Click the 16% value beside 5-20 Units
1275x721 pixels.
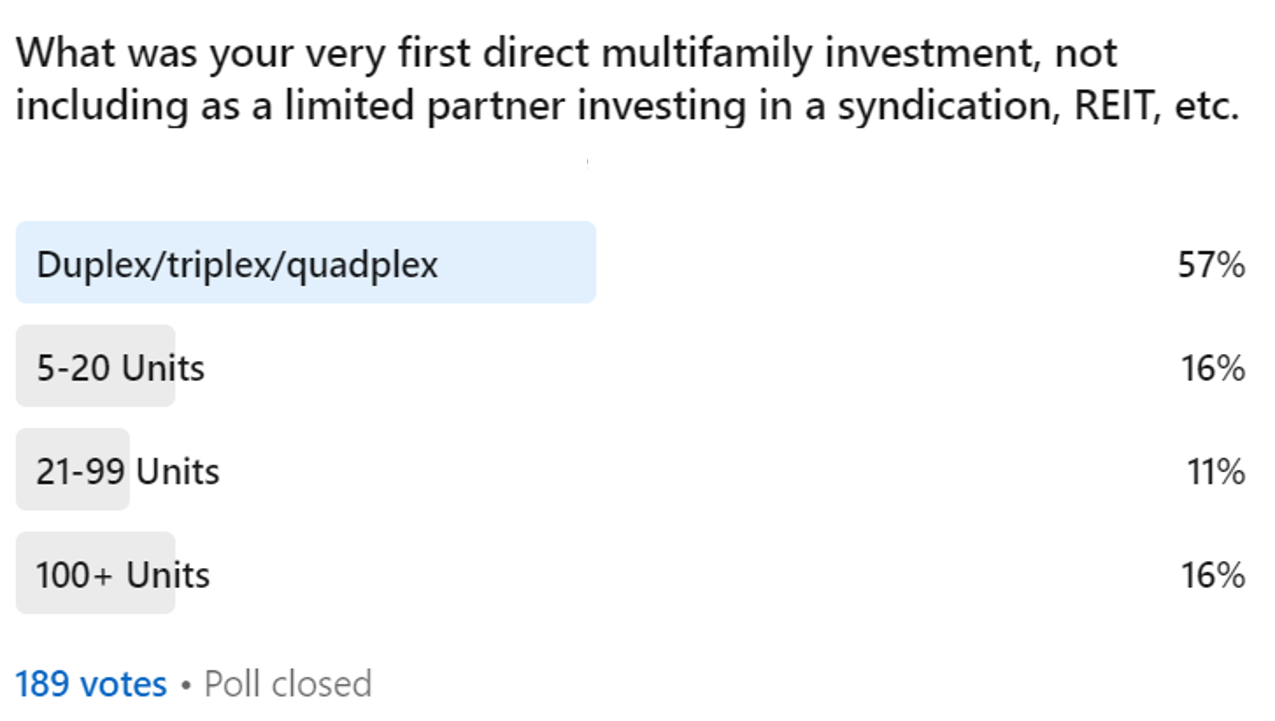pyautogui.click(x=1212, y=368)
